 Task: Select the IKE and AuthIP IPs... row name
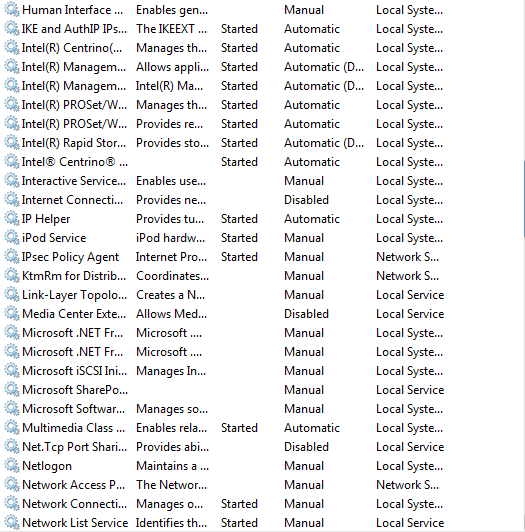coord(74,29)
